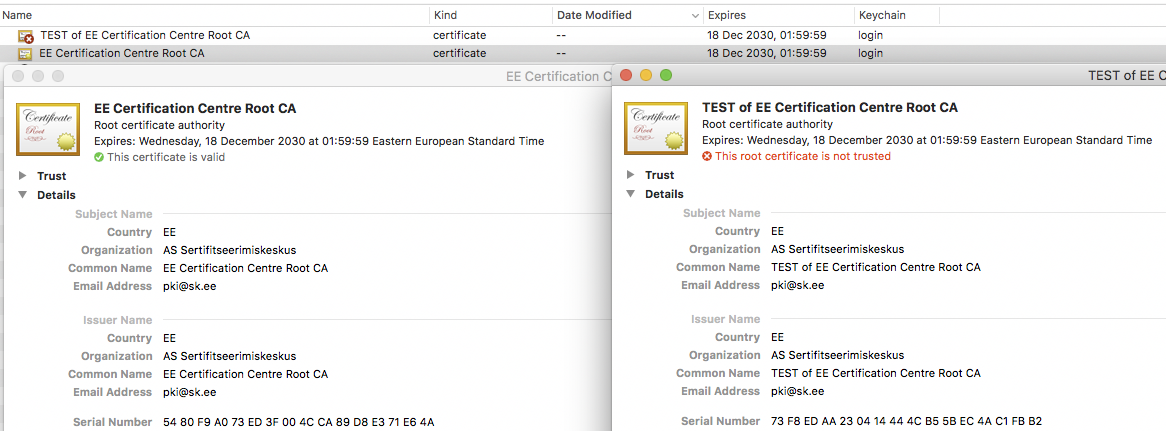Click serial number 54 80 F9 A0 value
The width and height of the screenshot is (1166, 431).
(298, 422)
